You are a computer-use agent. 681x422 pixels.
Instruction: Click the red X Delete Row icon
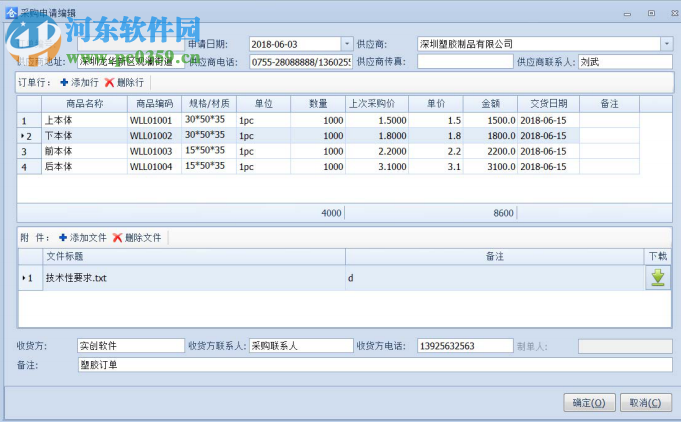[x=109, y=82]
